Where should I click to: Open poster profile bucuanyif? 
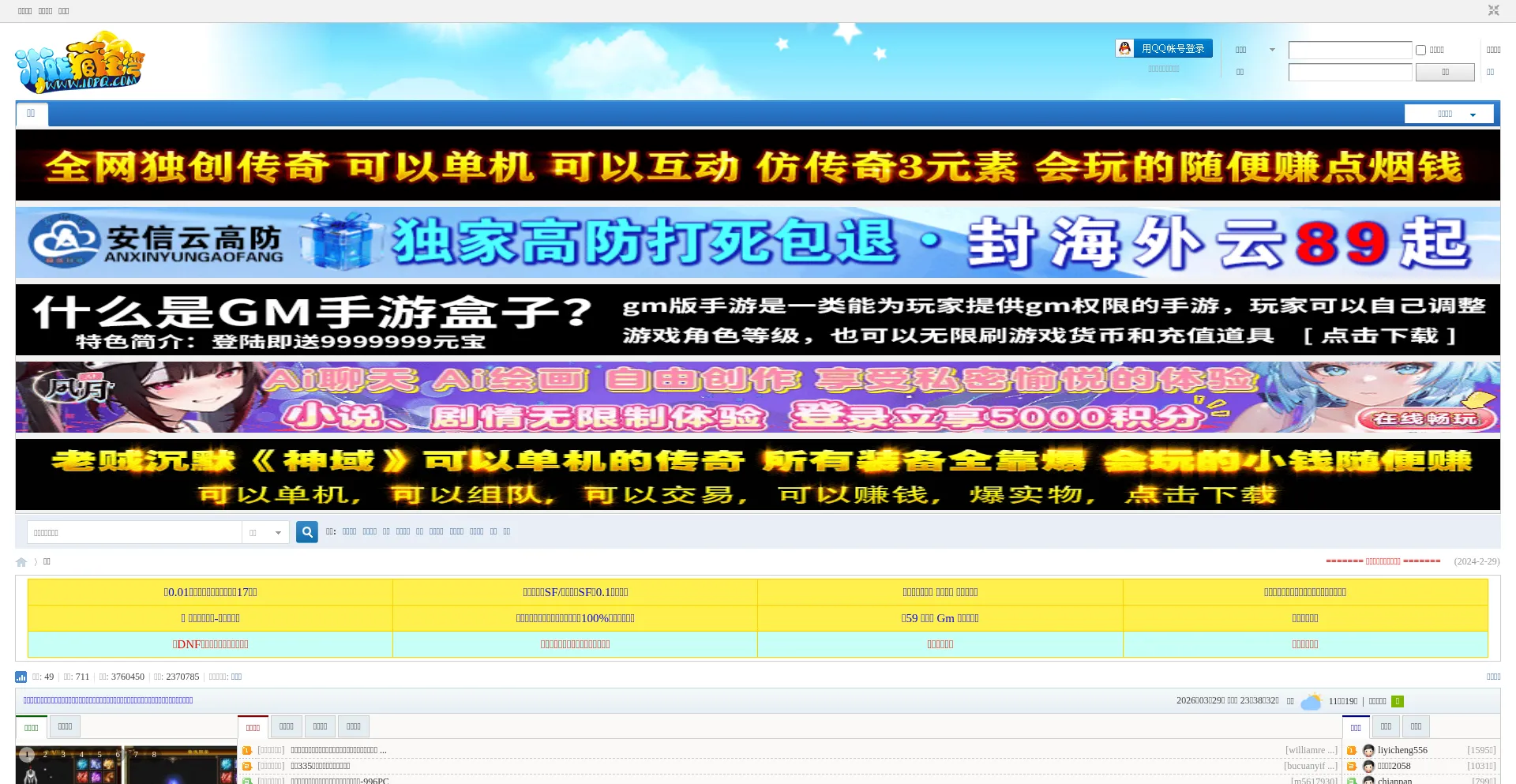coord(1310,766)
